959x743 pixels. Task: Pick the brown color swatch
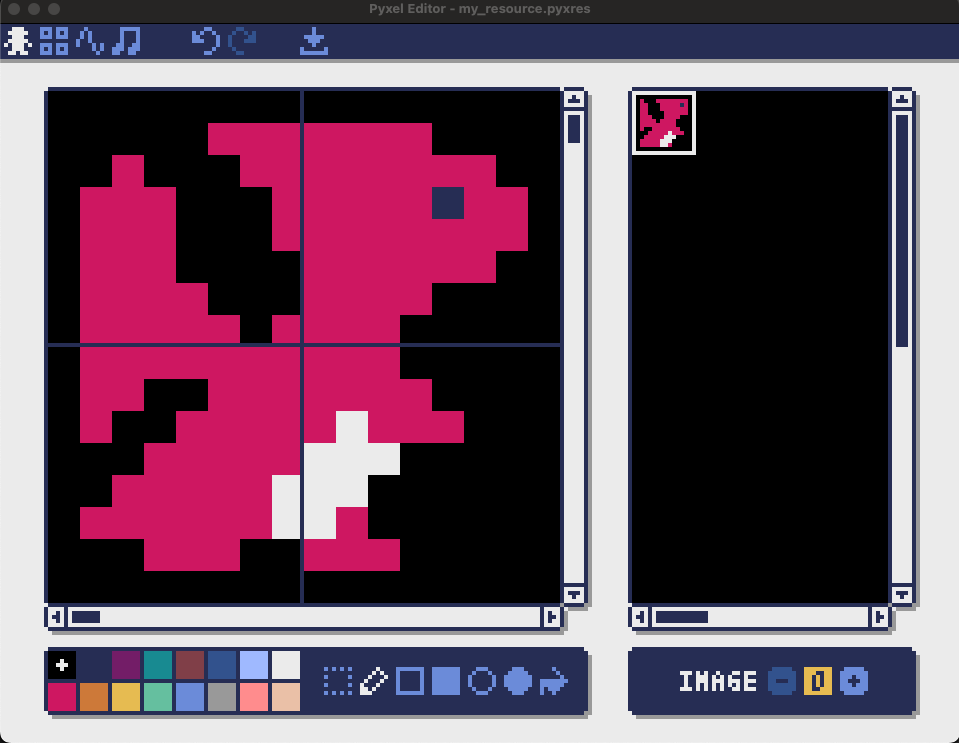click(190, 665)
